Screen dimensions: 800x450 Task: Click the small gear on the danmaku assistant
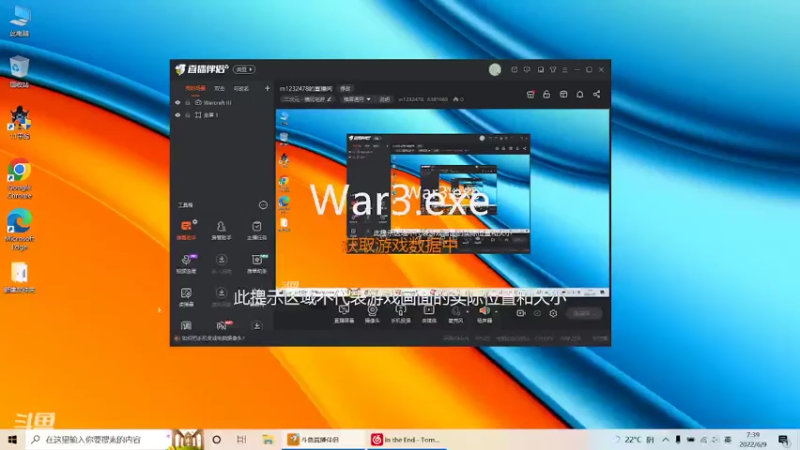click(195, 221)
